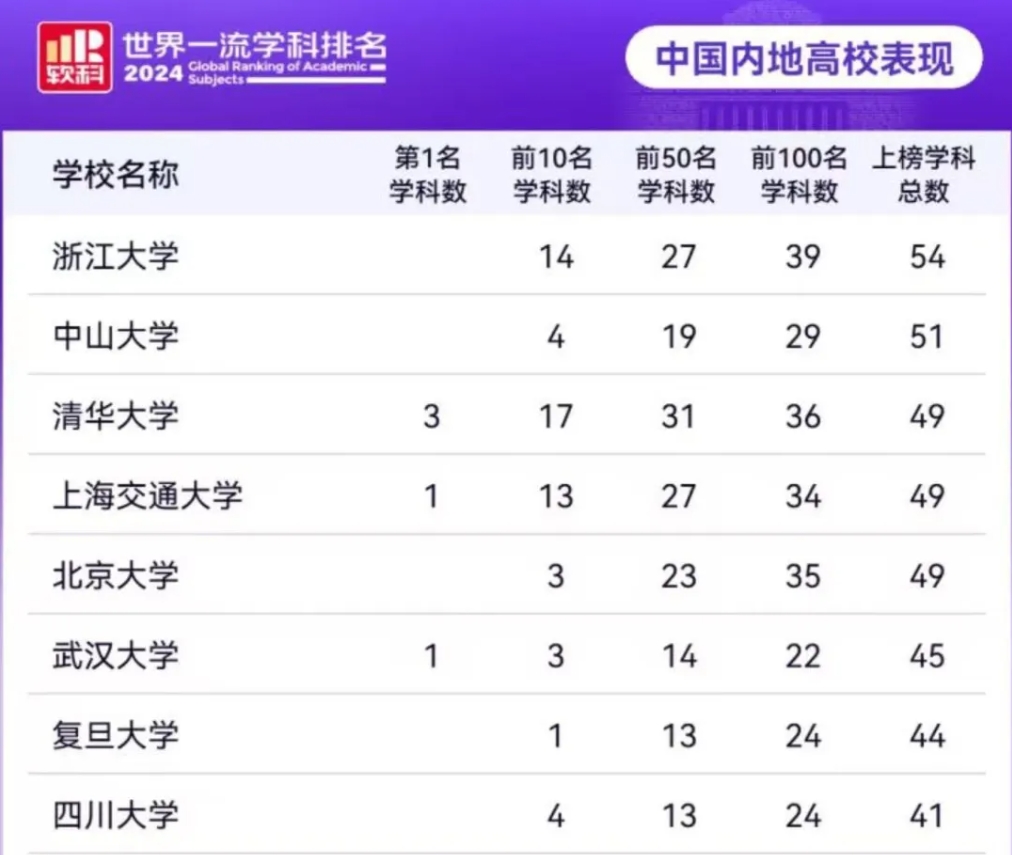The width and height of the screenshot is (1012, 855).
Task: Open the 四川大学 row
Action: point(507,815)
